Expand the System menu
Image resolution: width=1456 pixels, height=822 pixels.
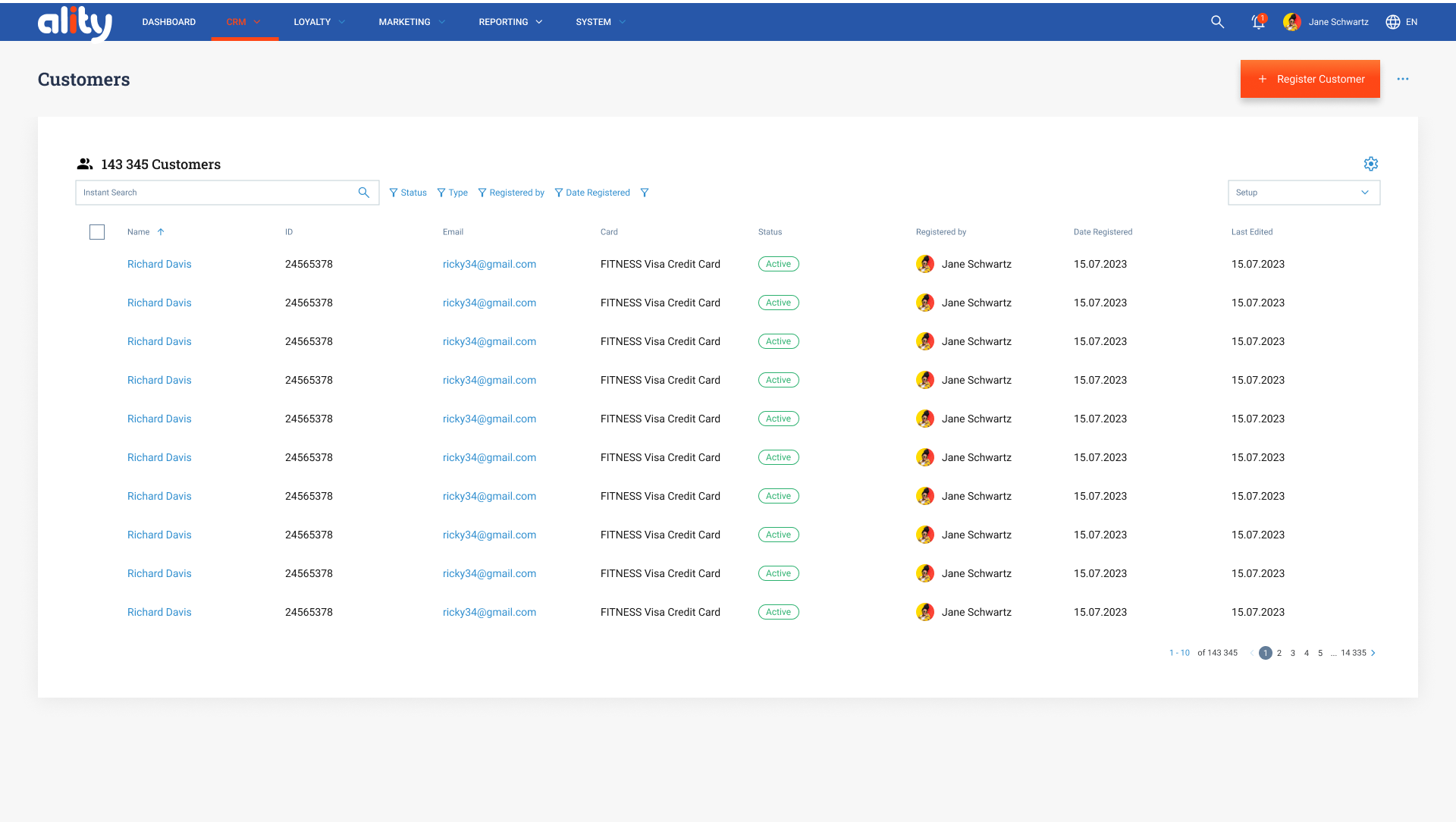click(601, 22)
